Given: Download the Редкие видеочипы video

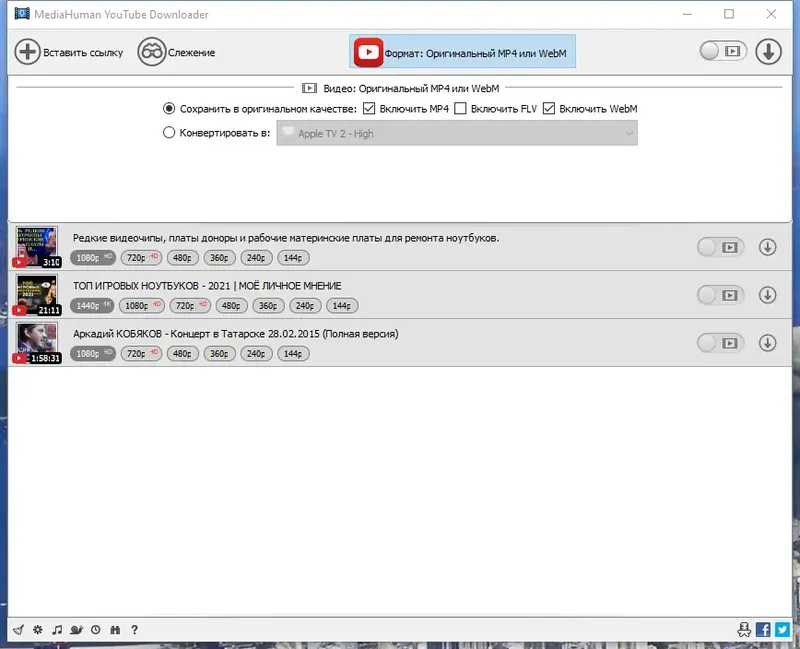Looking at the screenshot, I should tap(767, 247).
